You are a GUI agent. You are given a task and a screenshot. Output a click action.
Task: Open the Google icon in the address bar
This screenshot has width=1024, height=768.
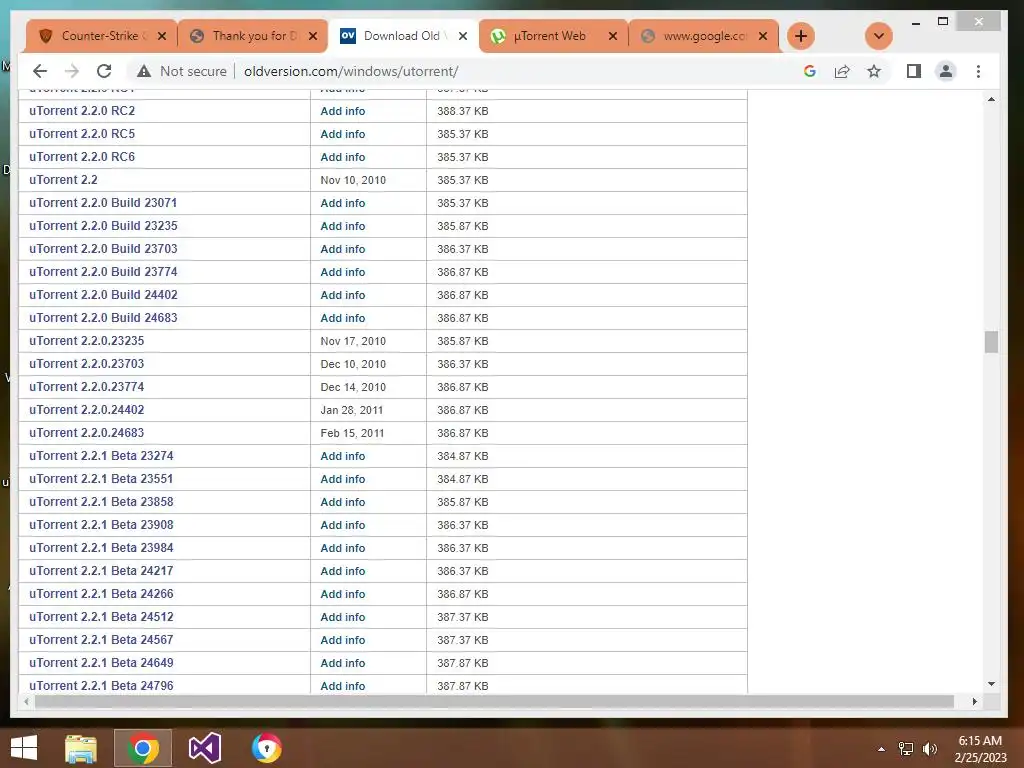pos(810,71)
